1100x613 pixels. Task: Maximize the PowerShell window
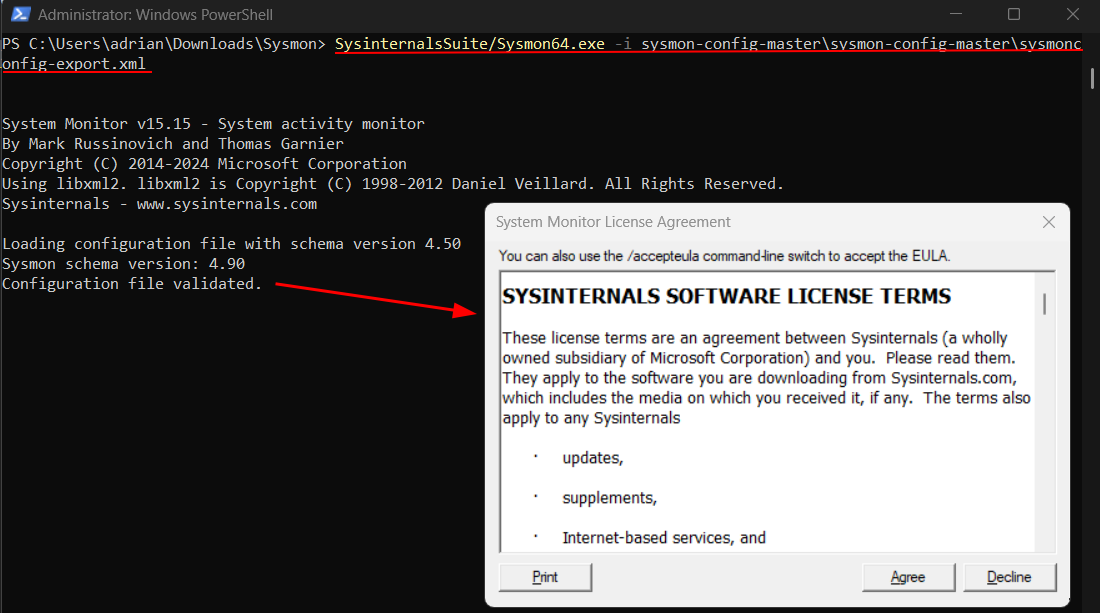1014,15
